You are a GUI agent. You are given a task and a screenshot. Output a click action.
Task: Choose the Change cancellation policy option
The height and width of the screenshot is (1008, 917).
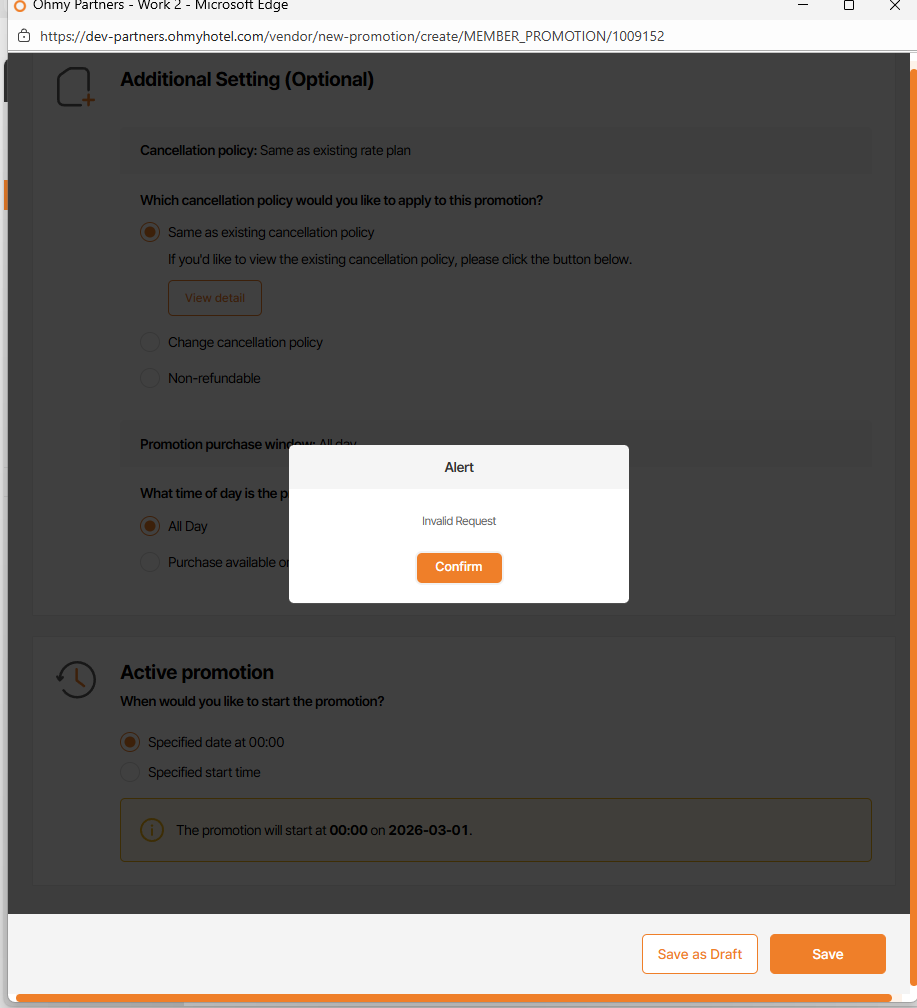[150, 342]
